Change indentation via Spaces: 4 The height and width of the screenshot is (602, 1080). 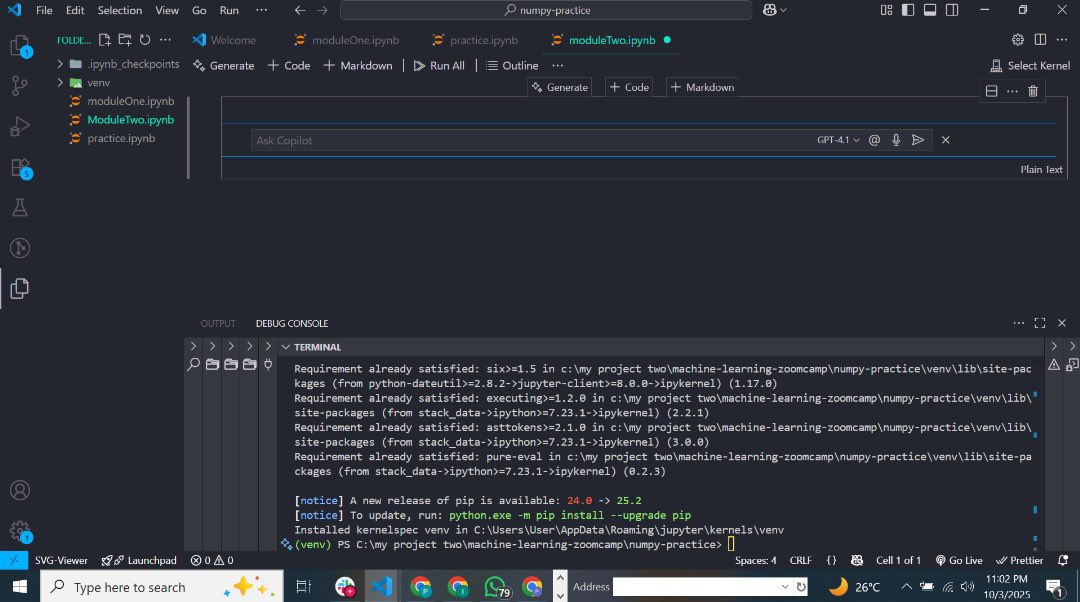(755, 561)
